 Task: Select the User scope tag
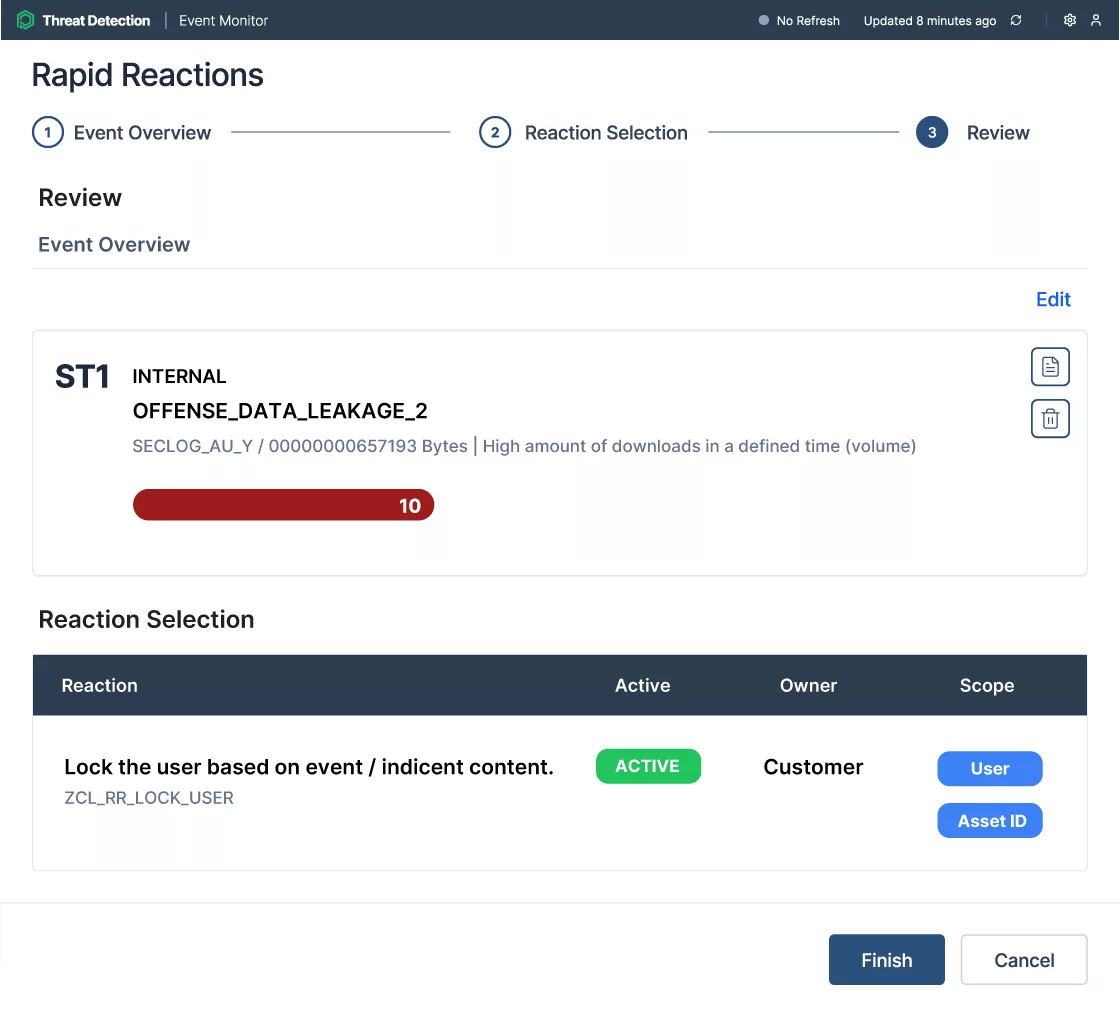[989, 769]
